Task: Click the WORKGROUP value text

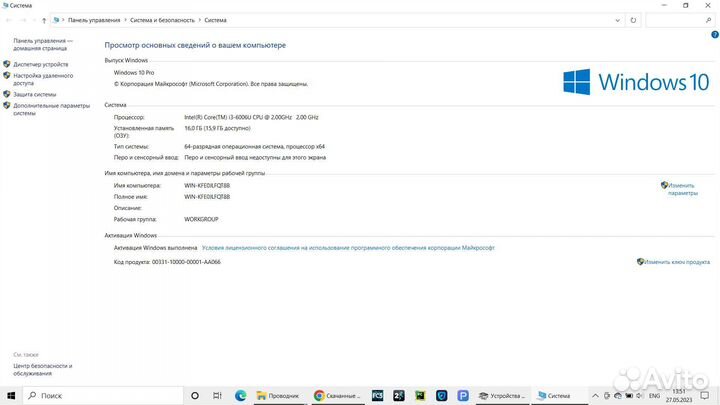Action: click(201, 219)
